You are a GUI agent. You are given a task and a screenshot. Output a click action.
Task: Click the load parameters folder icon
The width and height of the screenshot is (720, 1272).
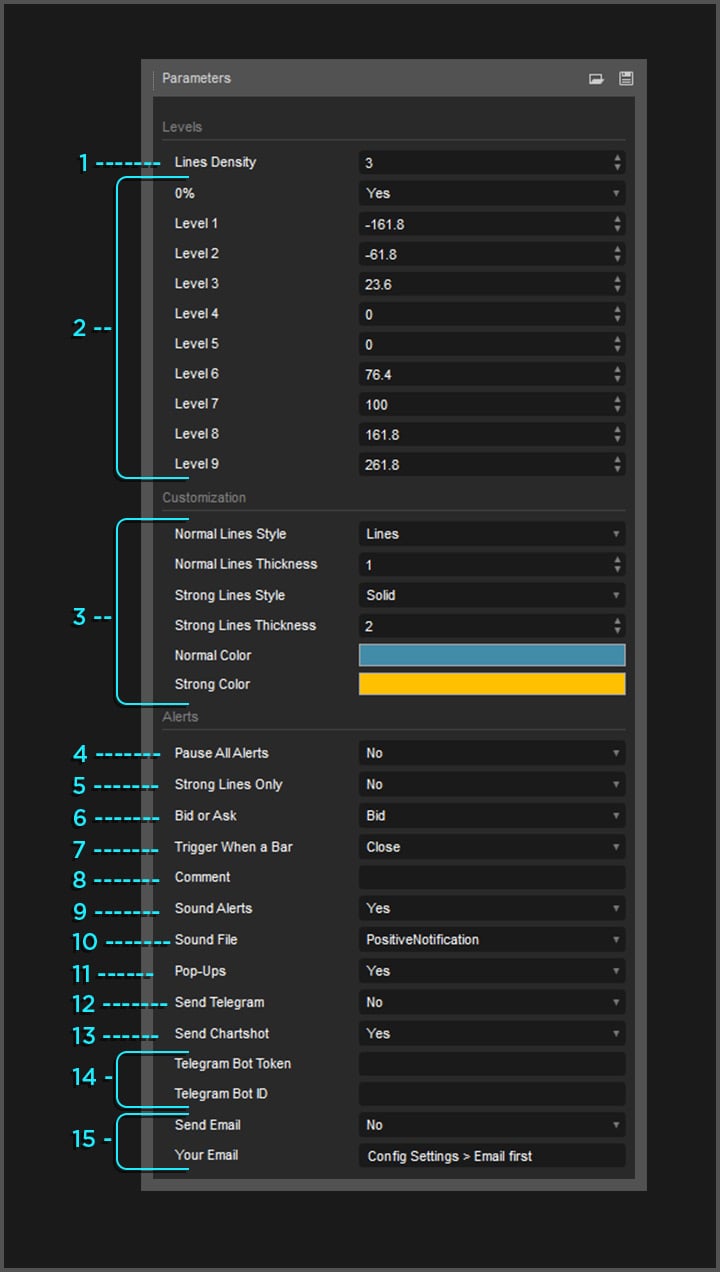pyautogui.click(x=596, y=79)
